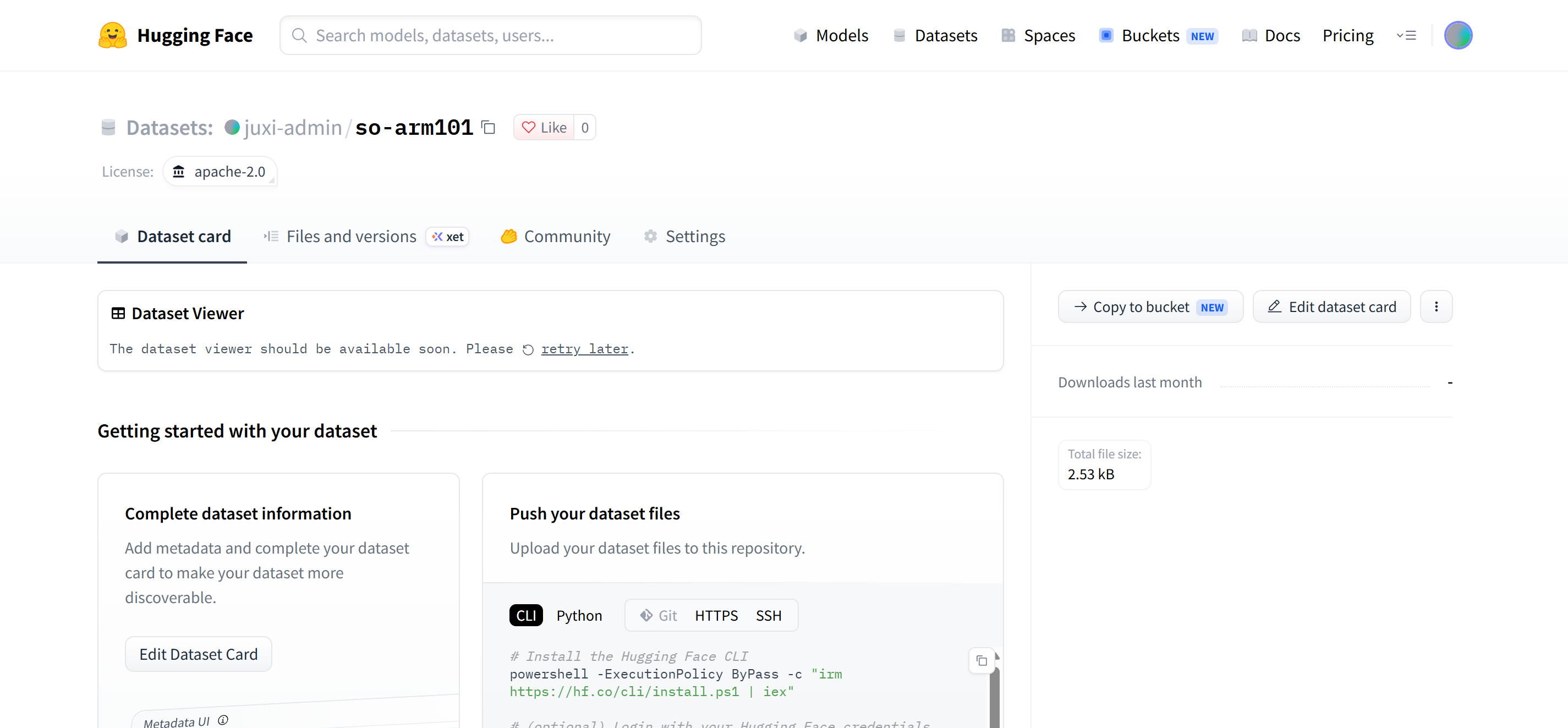Click the juxi-admin owner avatar
Viewport: 1568px width, 728px height.
click(232, 127)
